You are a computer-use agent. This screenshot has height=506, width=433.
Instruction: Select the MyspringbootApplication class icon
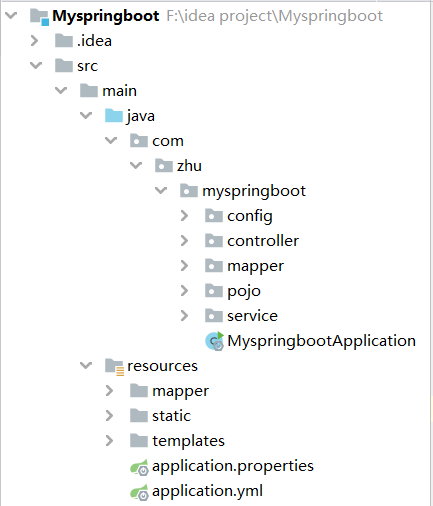pos(214,341)
